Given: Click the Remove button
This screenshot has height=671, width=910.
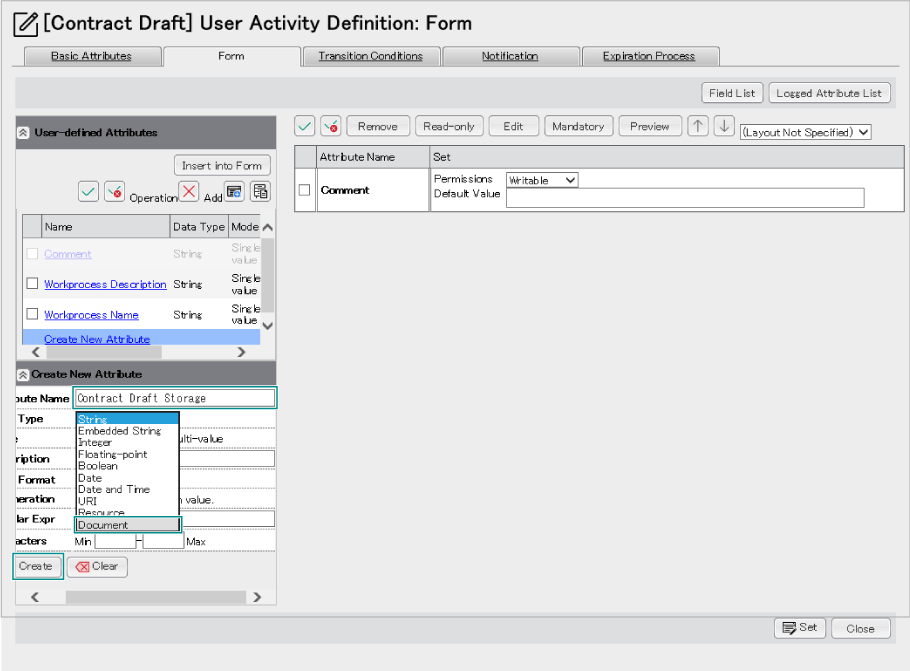Looking at the screenshot, I should 378,126.
